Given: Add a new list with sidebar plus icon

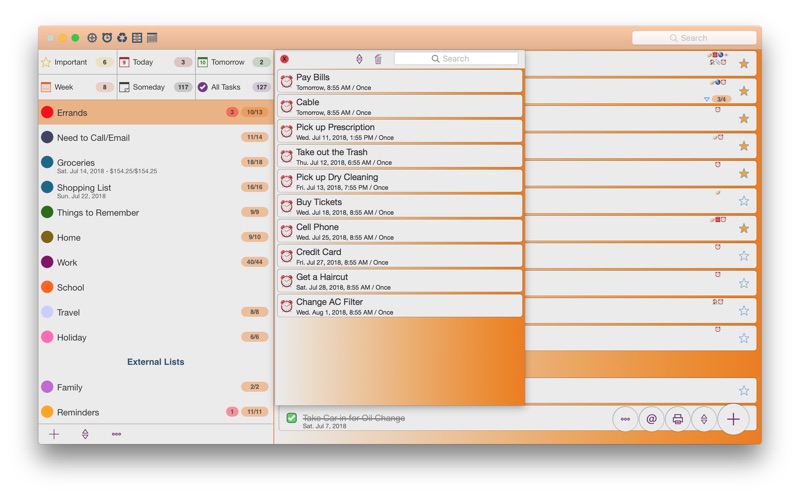Looking at the screenshot, I should click(x=54, y=434).
